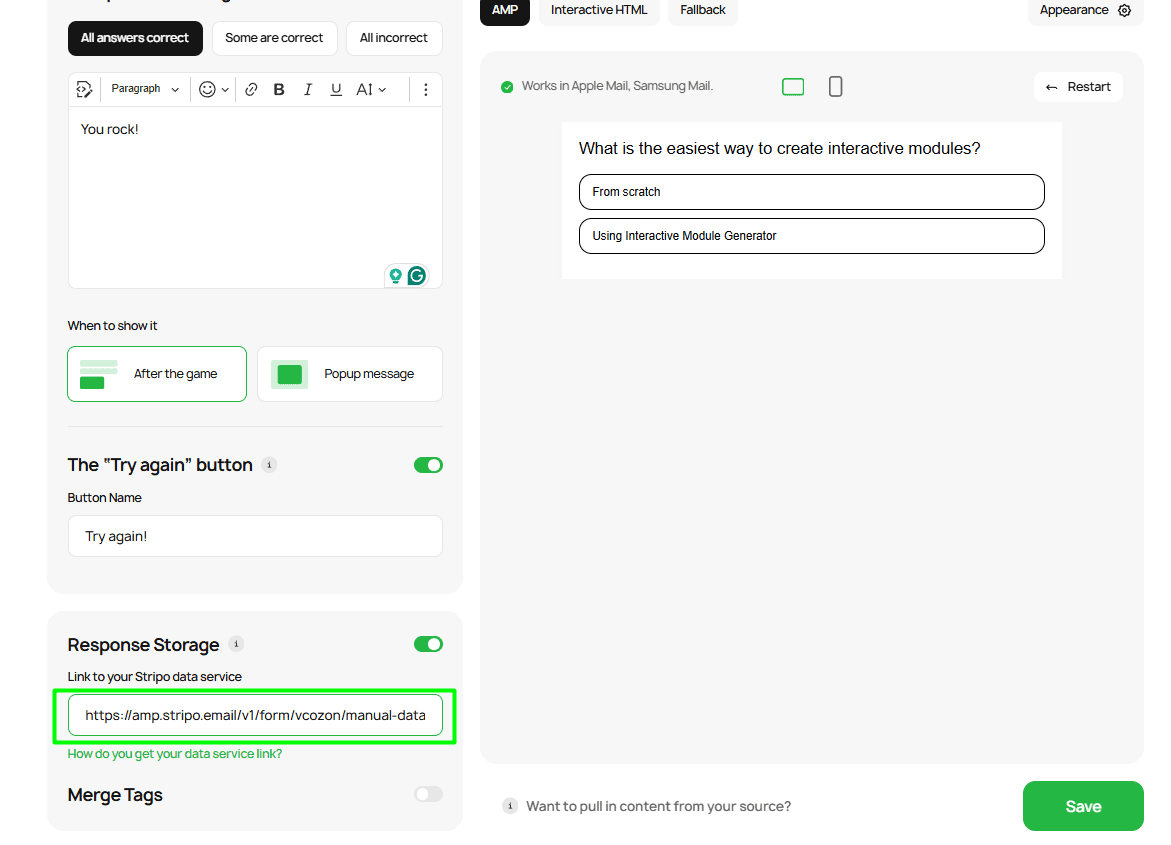Expand the Paragraph style dropdown

click(145, 90)
